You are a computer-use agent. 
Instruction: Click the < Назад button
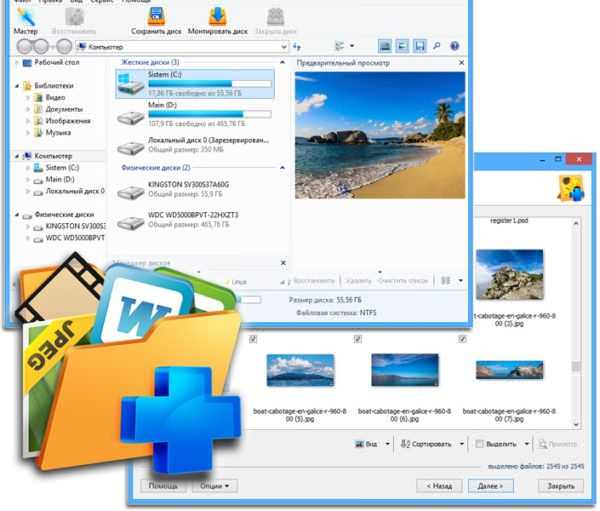pos(439,486)
